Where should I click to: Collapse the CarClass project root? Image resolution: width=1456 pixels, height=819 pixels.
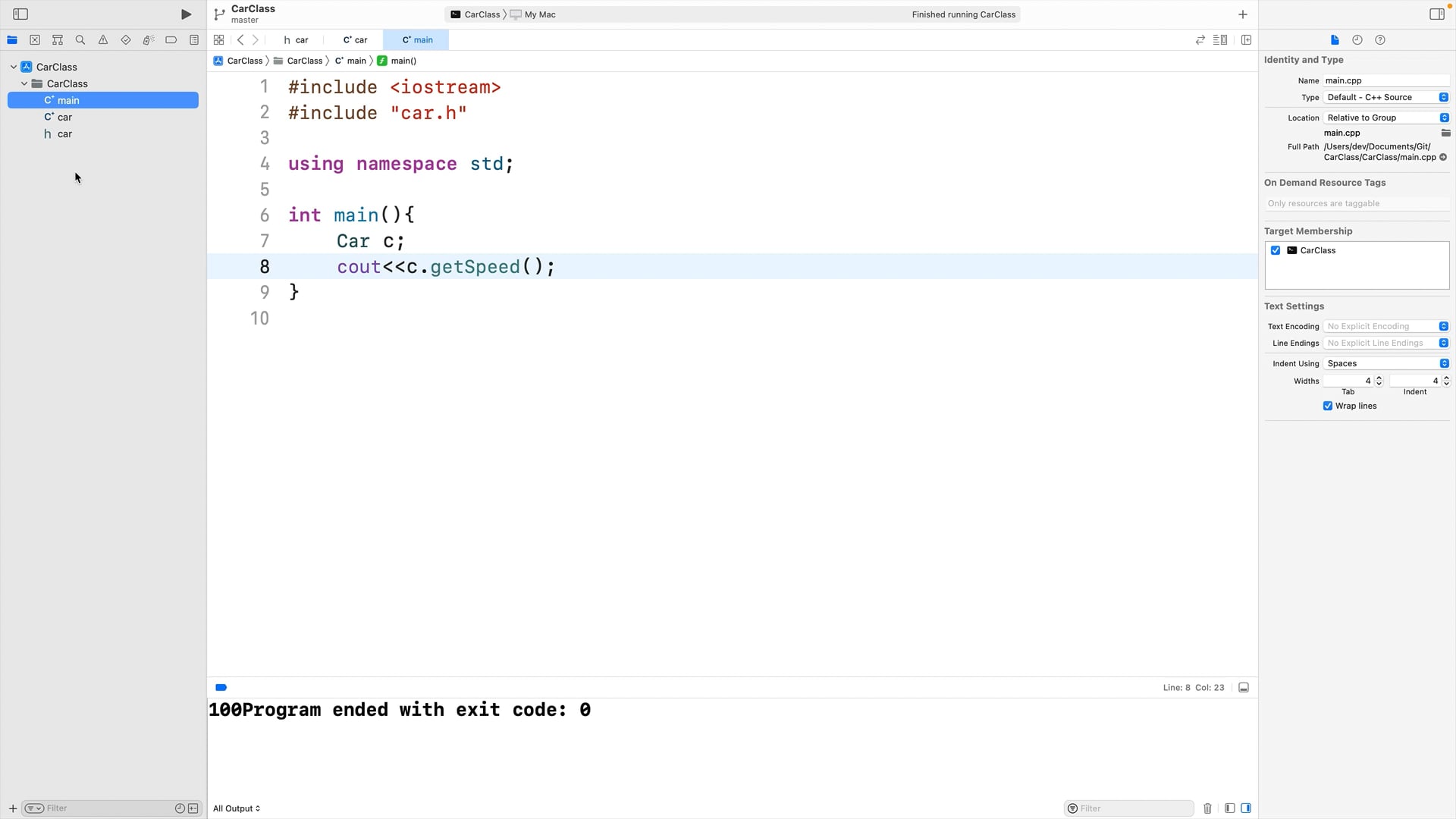coord(14,67)
